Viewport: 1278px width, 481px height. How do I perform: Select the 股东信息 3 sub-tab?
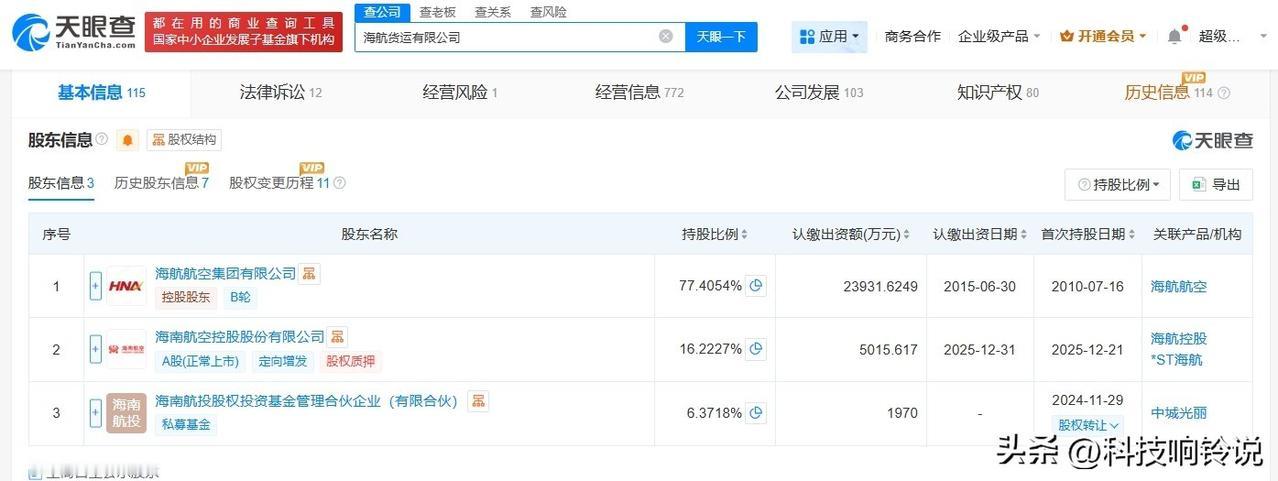(x=61, y=183)
